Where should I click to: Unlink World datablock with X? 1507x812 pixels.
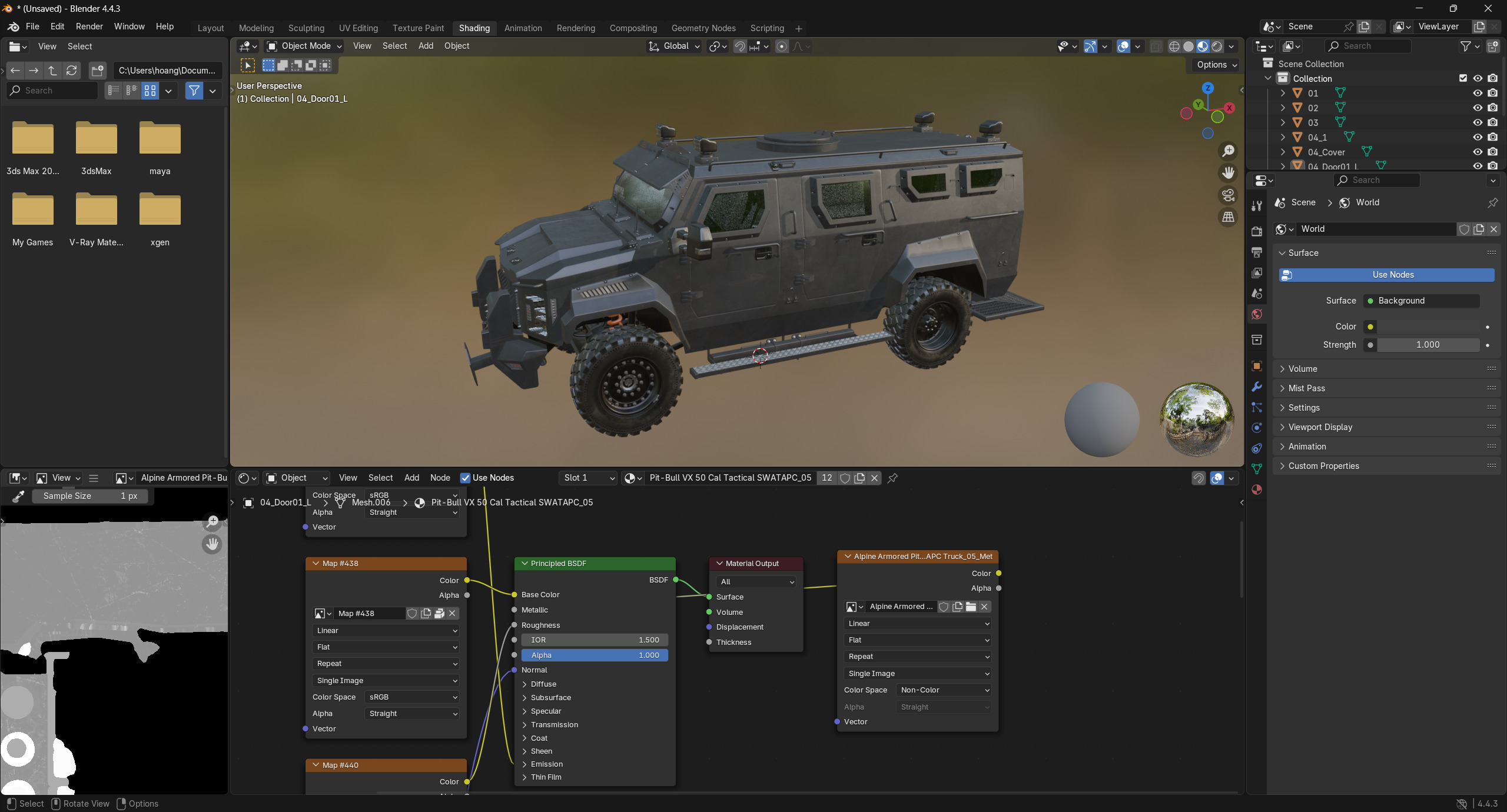1493,229
